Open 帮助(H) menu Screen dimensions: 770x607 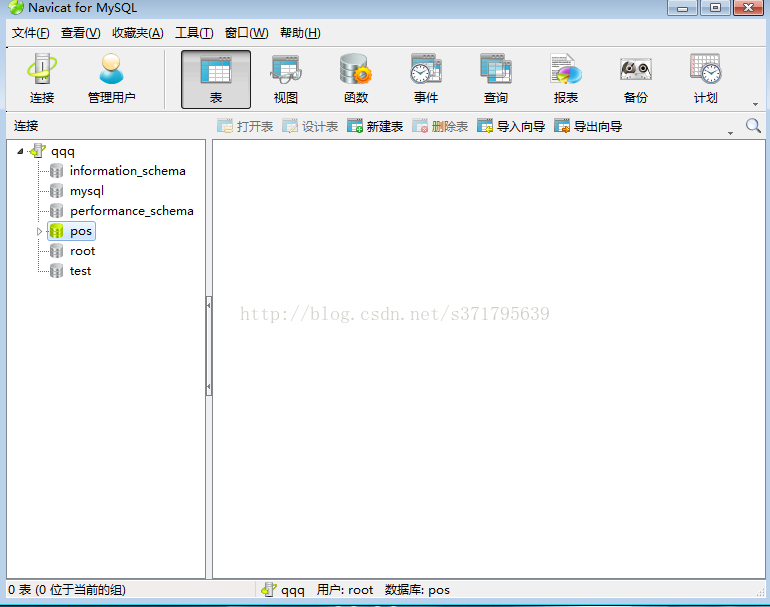(x=300, y=33)
